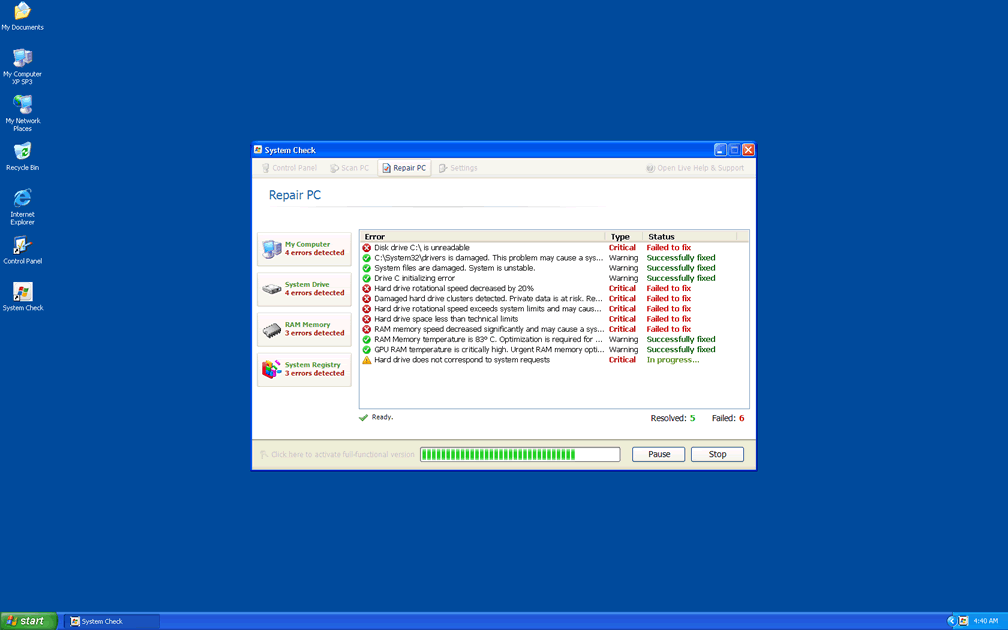Open the Recycle Bin
Screen dimensions: 1008x630
22,153
